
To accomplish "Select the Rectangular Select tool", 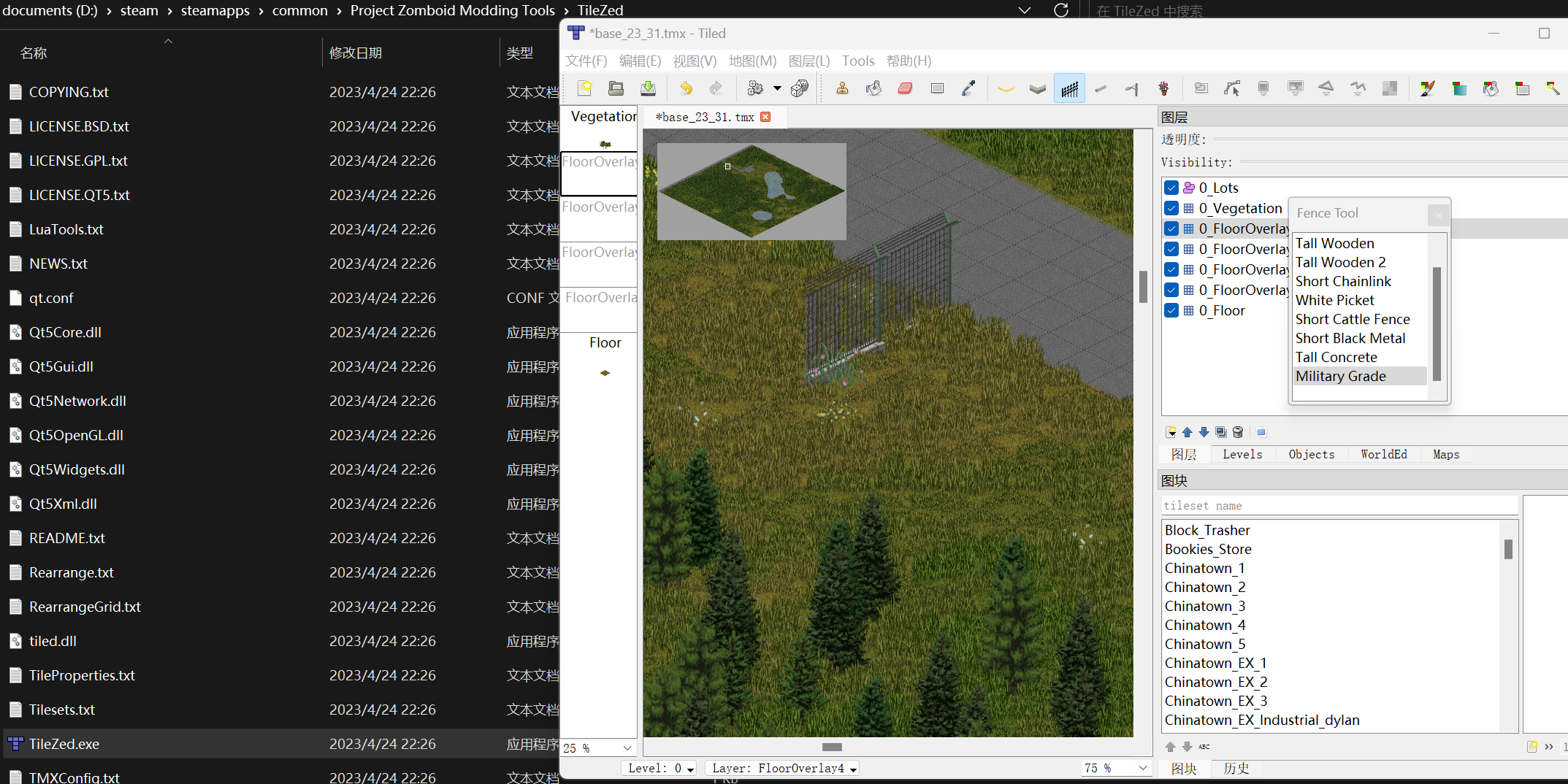I will point(937,88).
